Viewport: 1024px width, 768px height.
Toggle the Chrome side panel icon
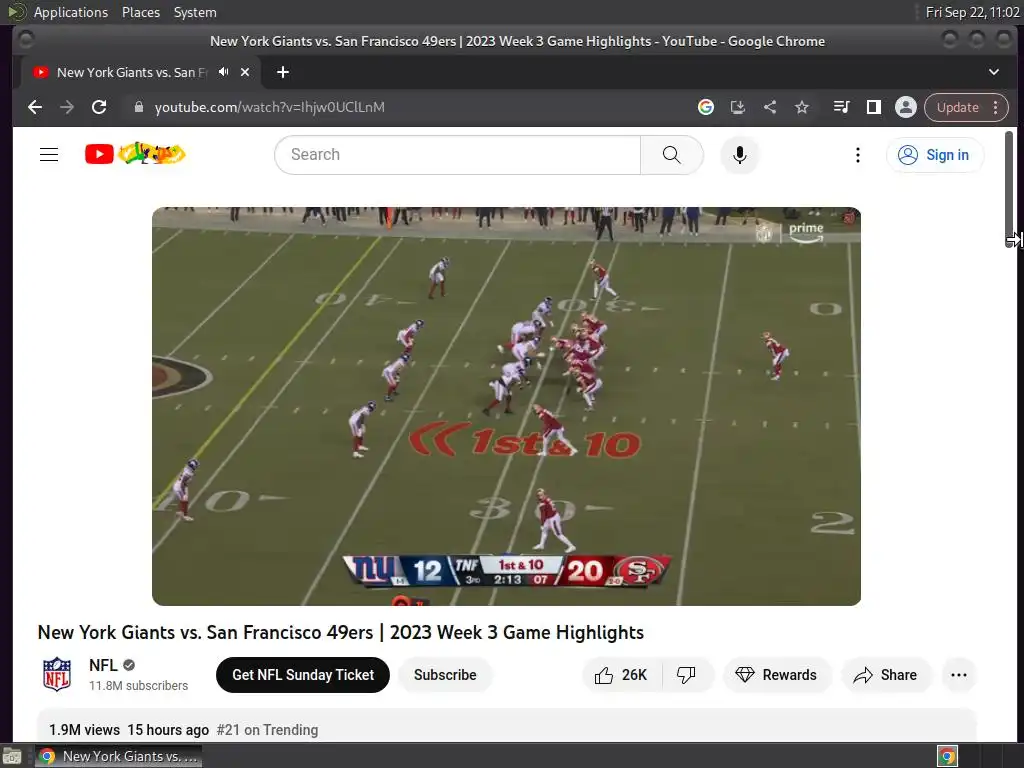(x=874, y=107)
